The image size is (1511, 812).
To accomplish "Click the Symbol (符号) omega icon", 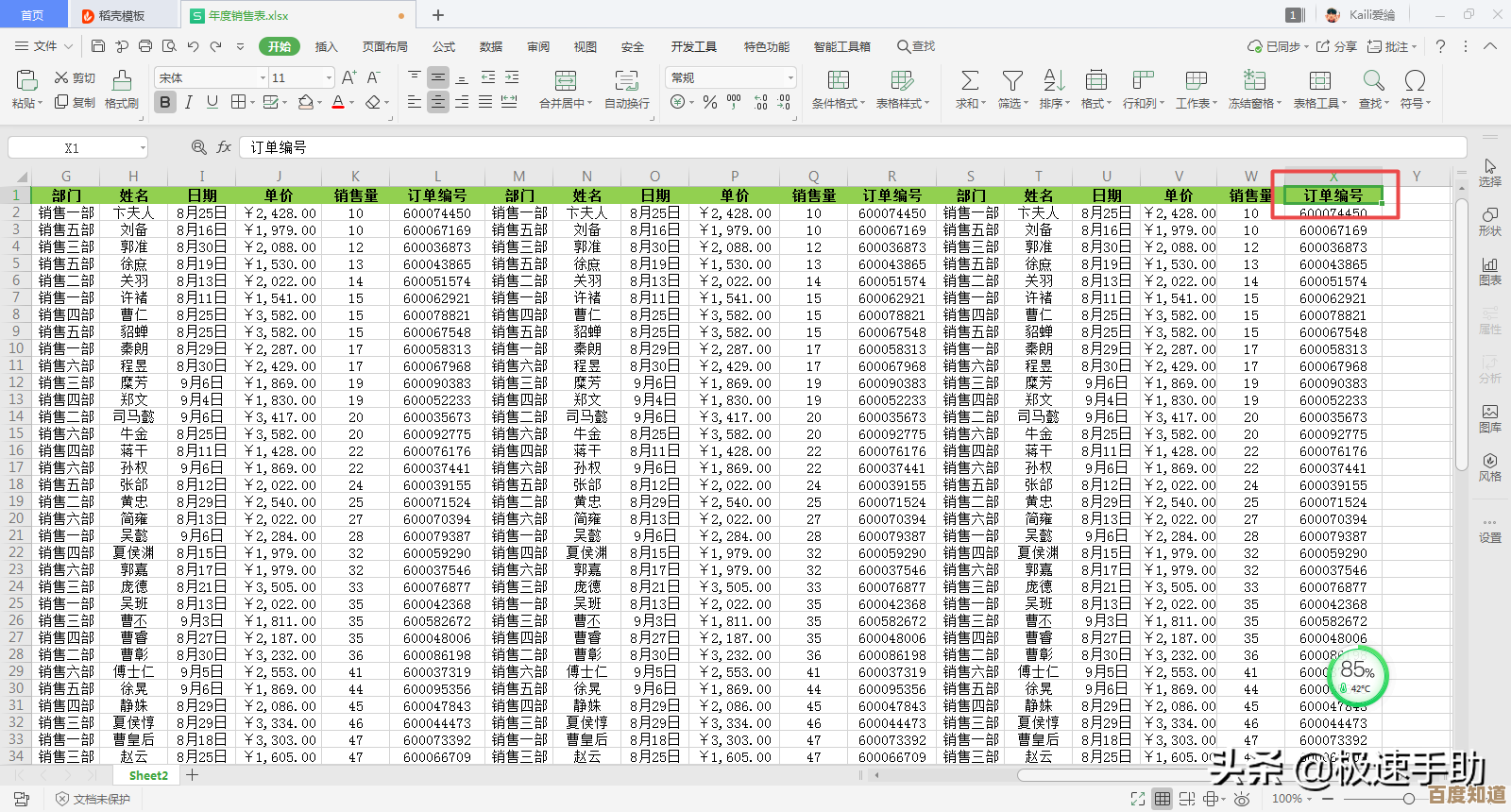I will coord(1415,81).
